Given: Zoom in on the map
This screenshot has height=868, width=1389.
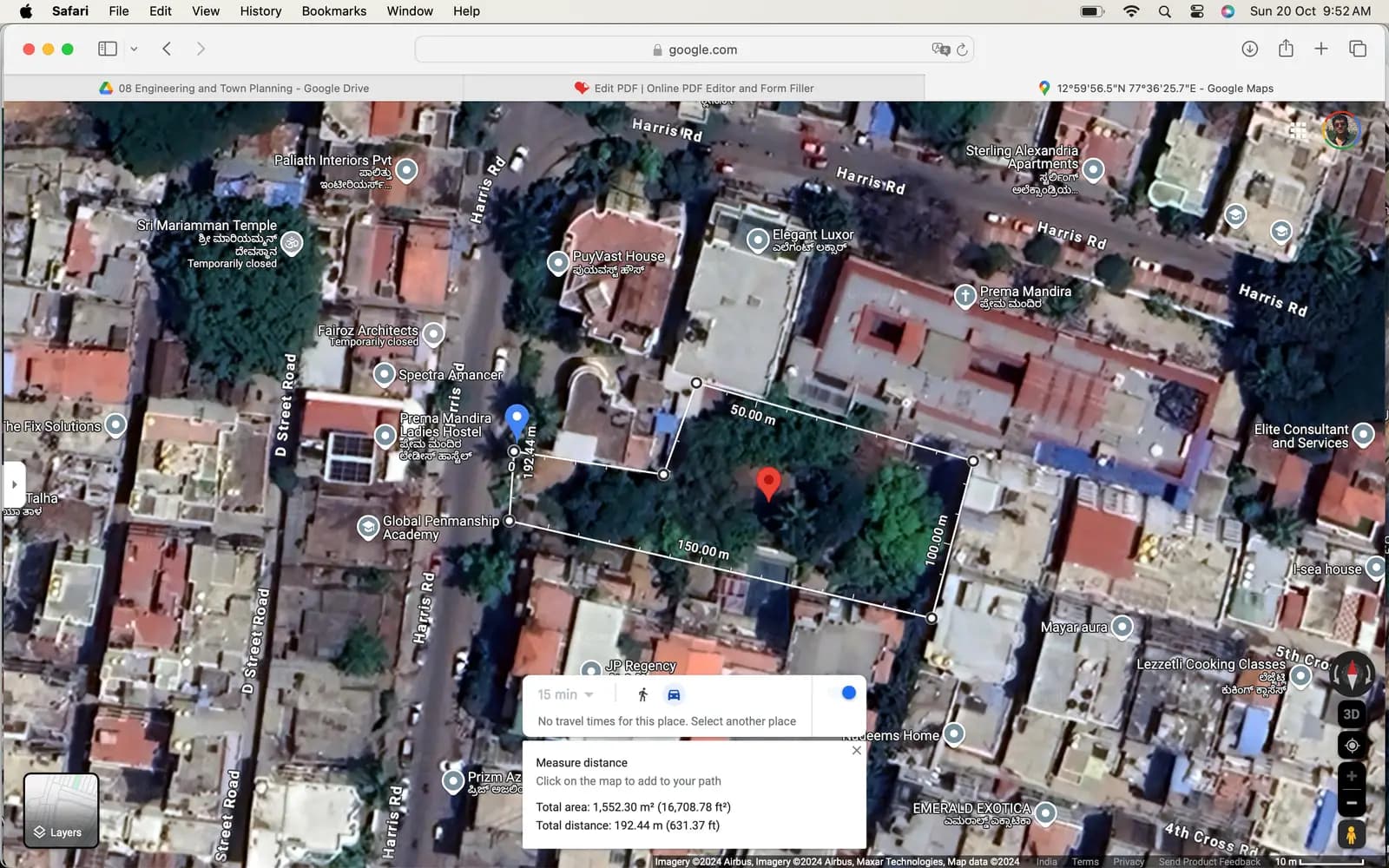Looking at the screenshot, I should pos(1352,776).
